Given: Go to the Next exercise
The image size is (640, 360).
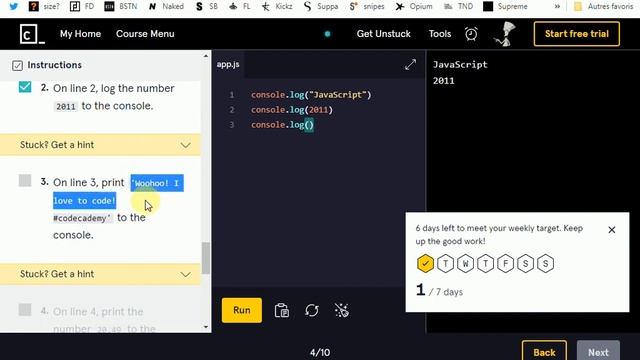Looking at the screenshot, I should (598, 352).
